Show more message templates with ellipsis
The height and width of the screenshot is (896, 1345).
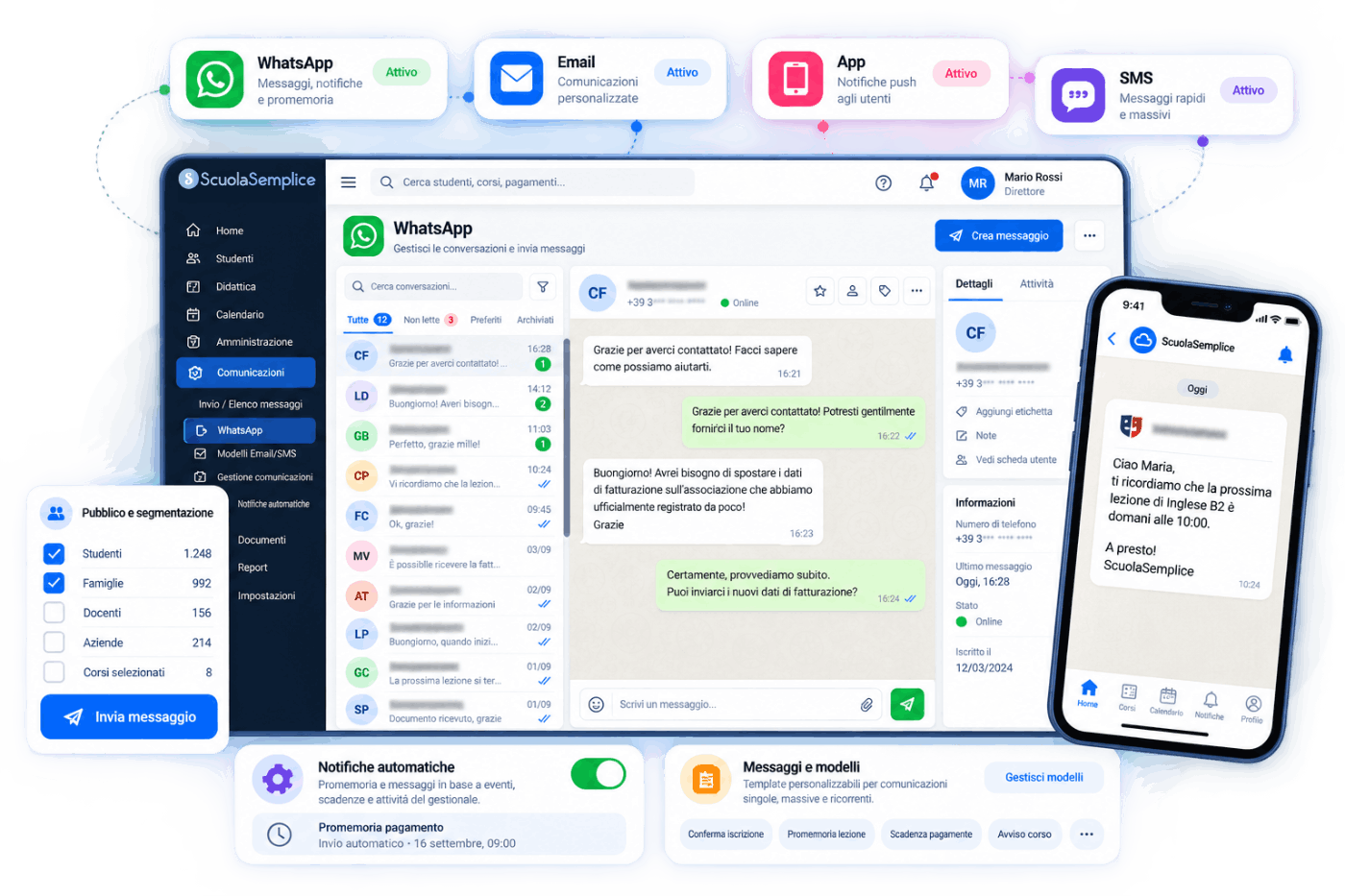1087,835
